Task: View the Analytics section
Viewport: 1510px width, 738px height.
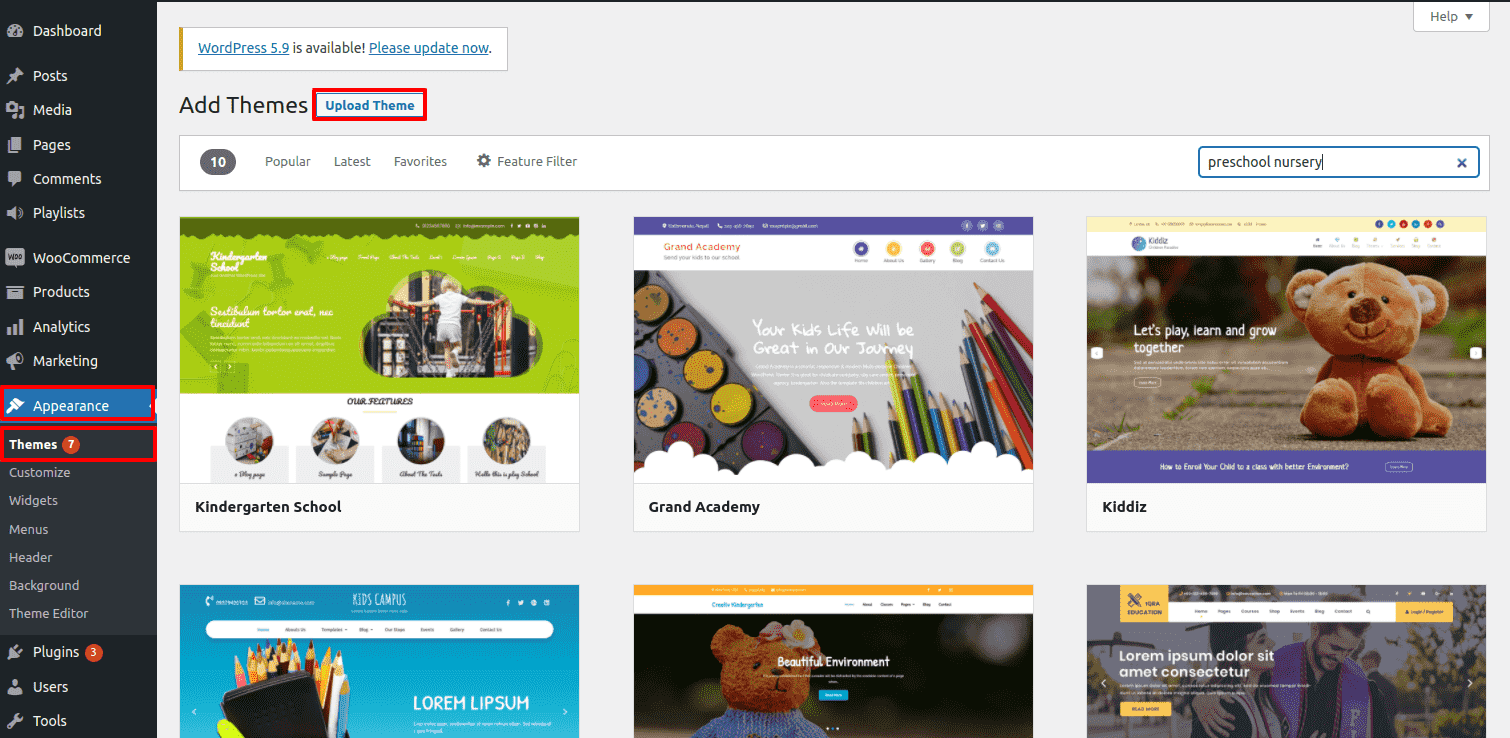Action: tap(59, 326)
